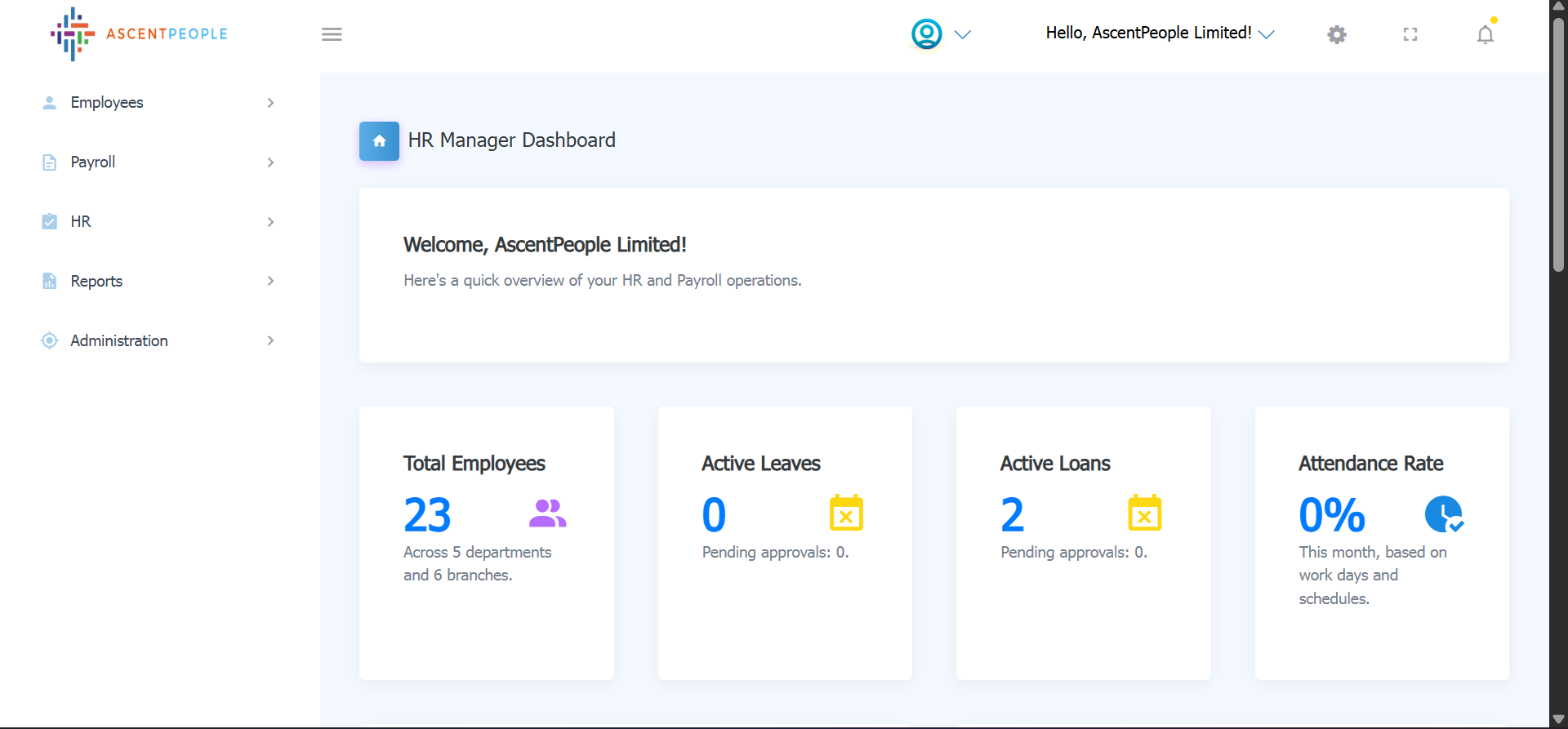Toggle fullscreen mode icon
The image size is (1568, 729).
1410,34
